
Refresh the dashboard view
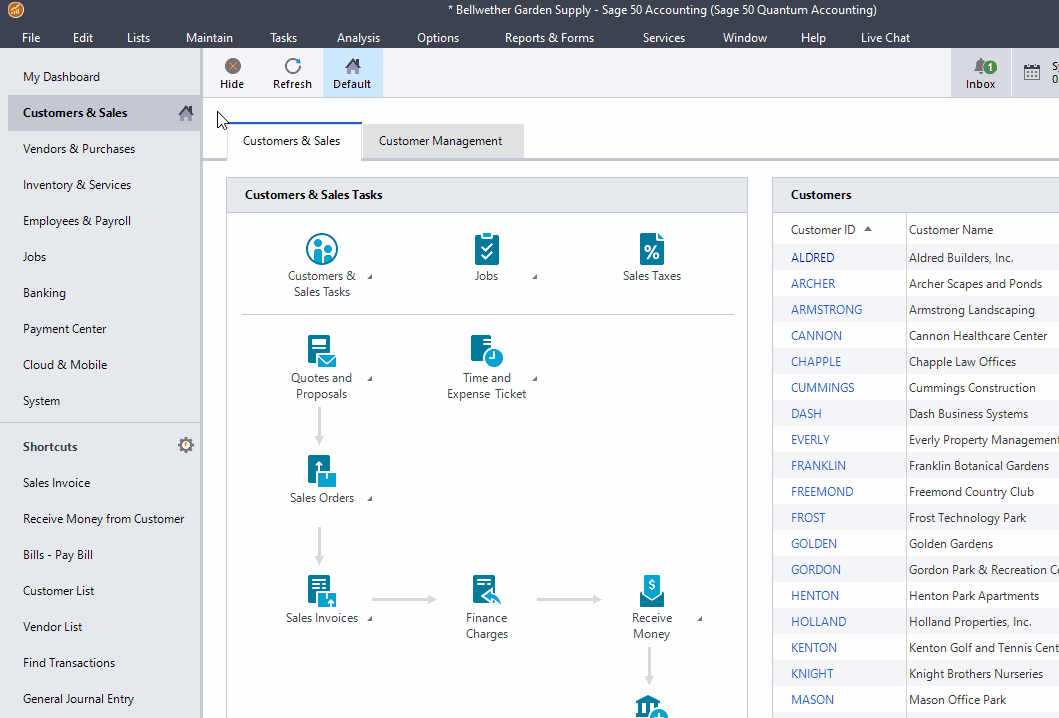[292, 70]
